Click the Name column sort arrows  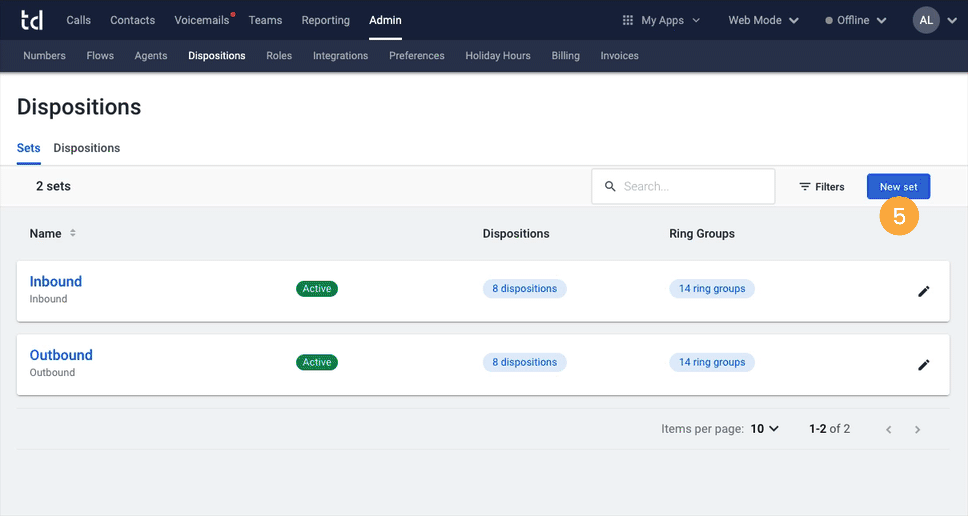click(x=72, y=234)
